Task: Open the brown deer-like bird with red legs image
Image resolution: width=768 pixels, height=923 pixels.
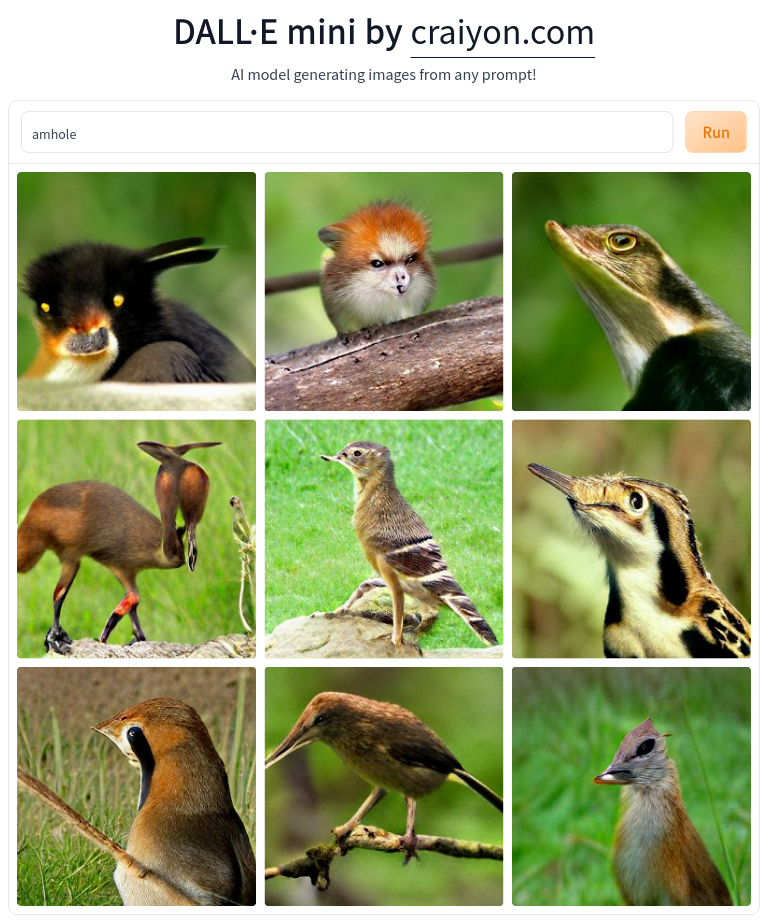Action: [x=137, y=539]
